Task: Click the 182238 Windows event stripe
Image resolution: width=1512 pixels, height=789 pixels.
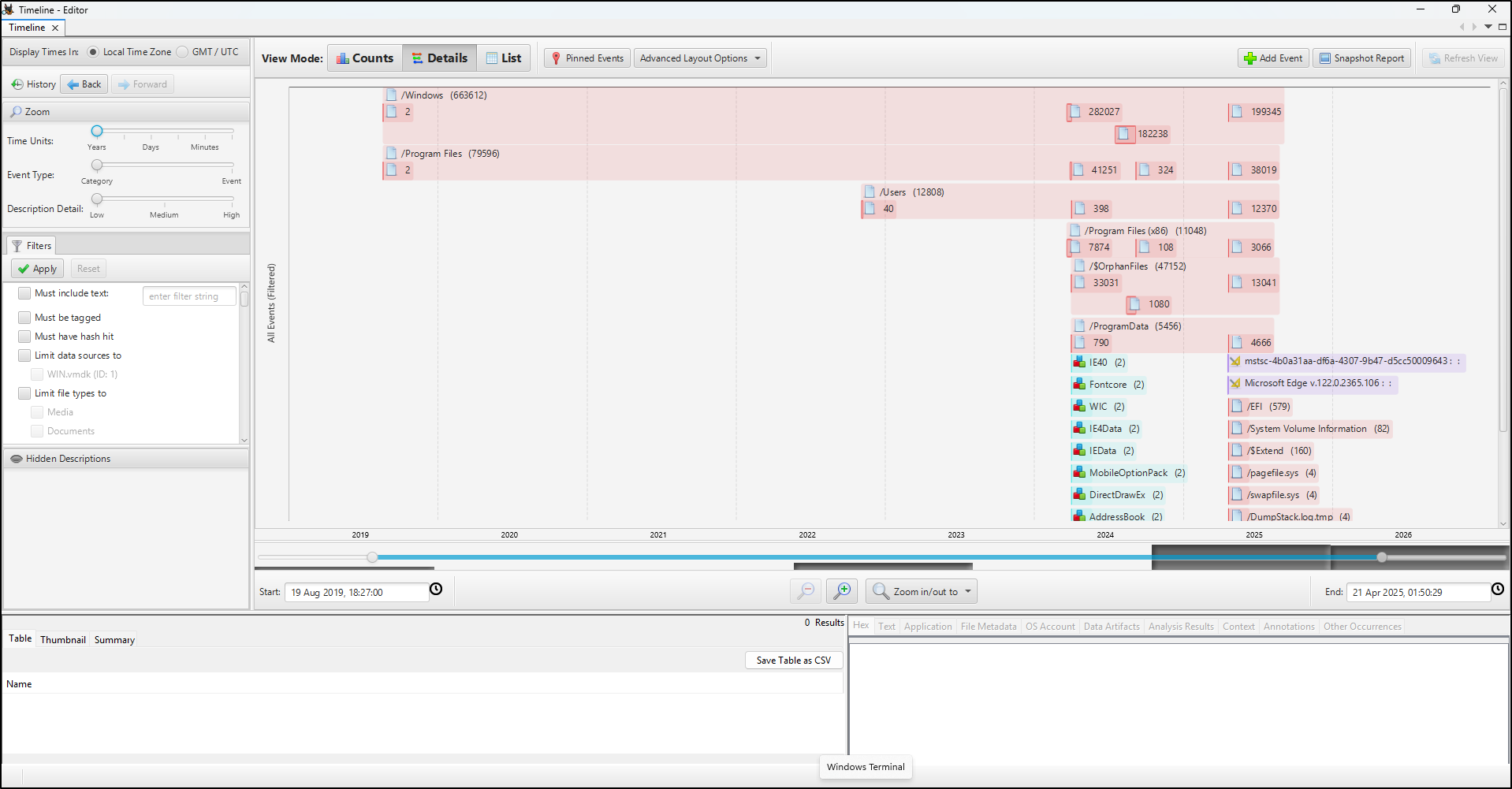Action: [1142, 134]
